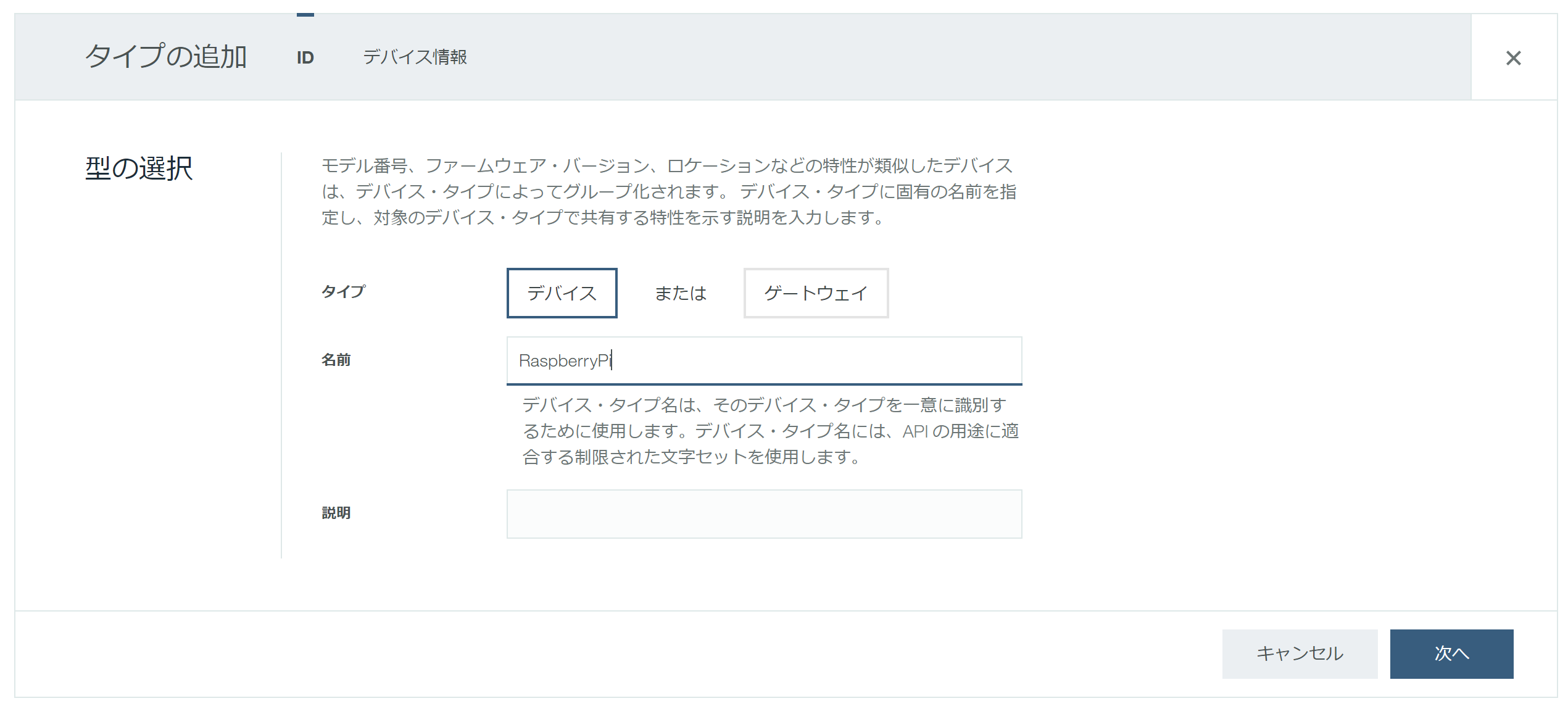This screenshot has width=1568, height=722.
Task: Click the 型の選択 section heading
Action: coord(139,168)
